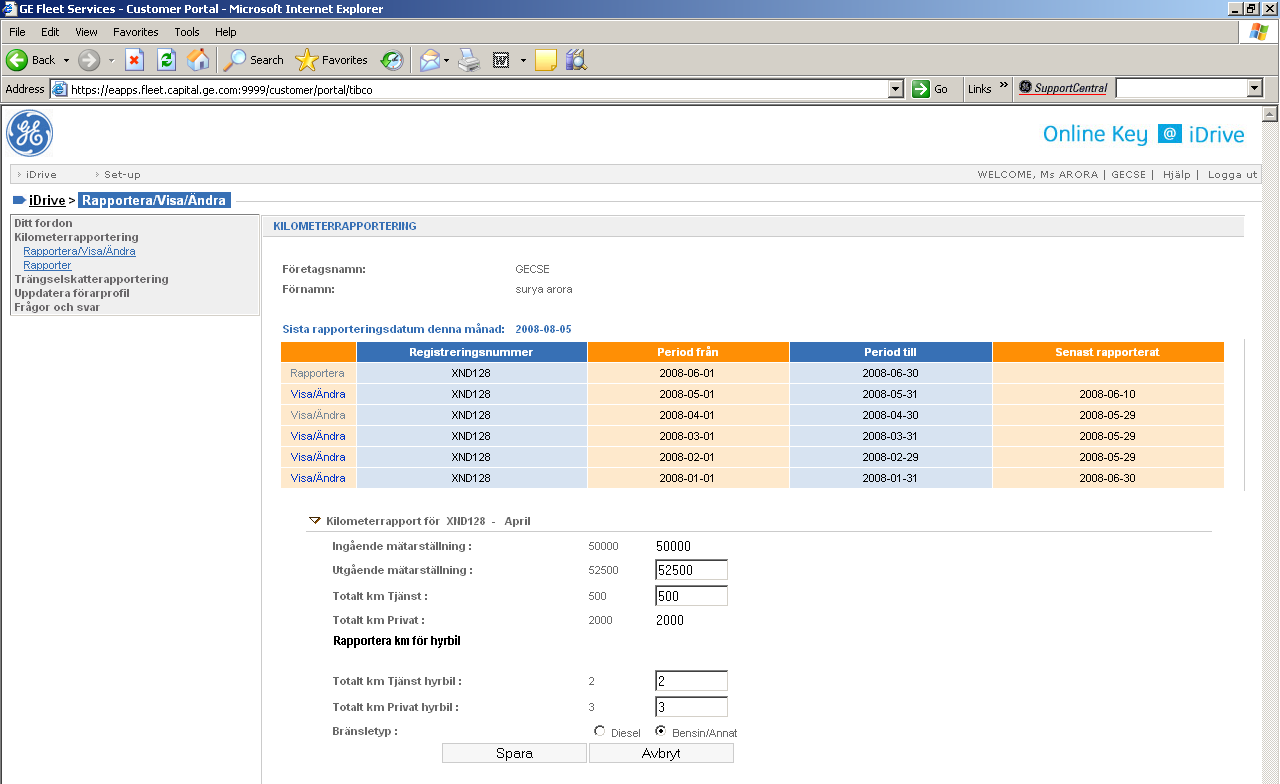Screen dimensions: 1280x784
Task: Open iDrive navigation menu
Action: (x=41, y=174)
